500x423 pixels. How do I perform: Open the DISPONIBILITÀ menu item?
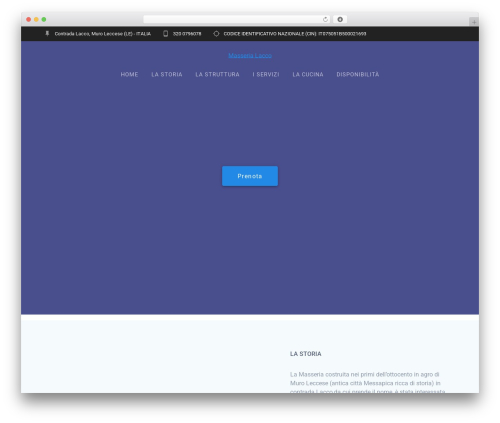pos(358,74)
